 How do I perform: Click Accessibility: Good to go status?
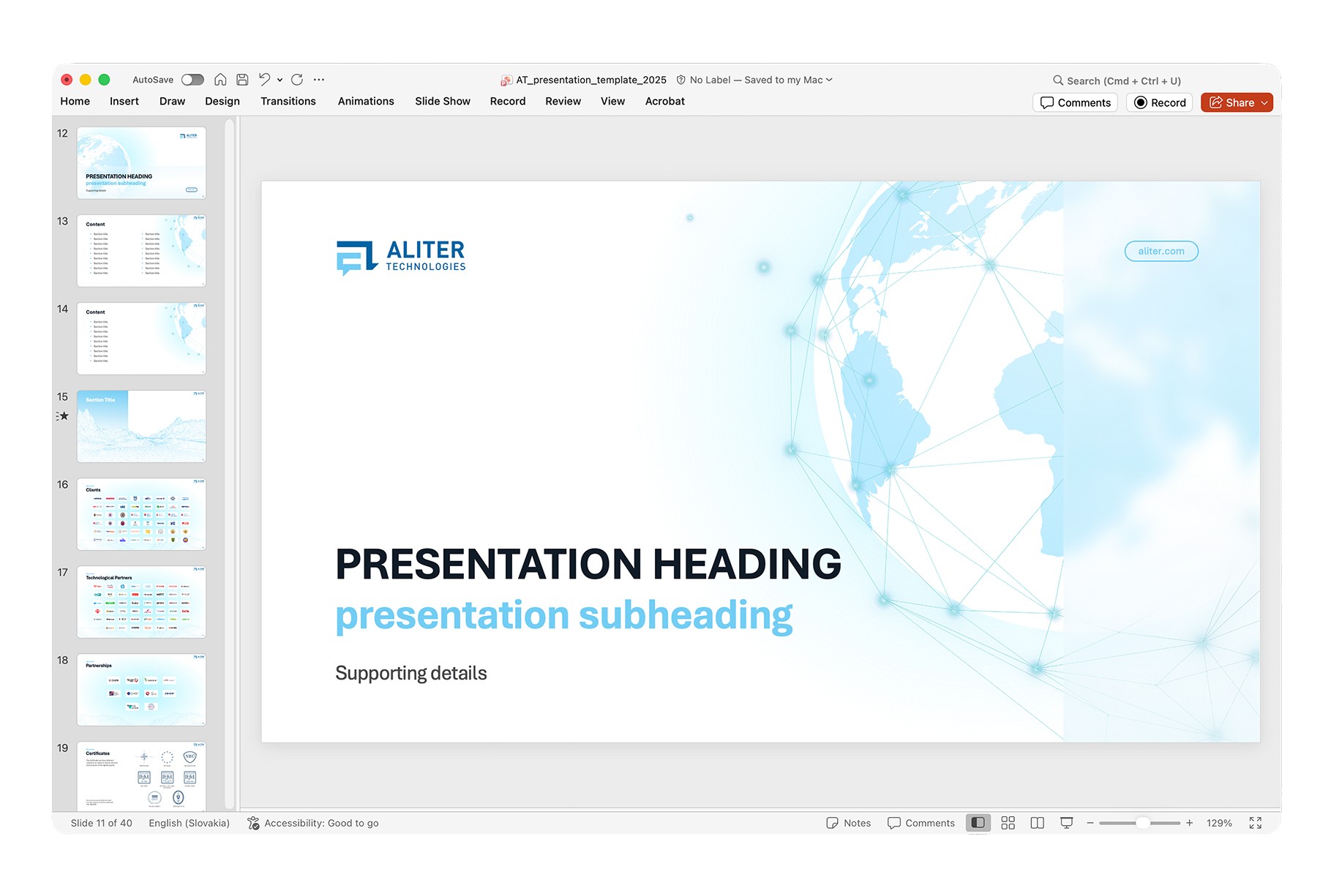tap(313, 823)
